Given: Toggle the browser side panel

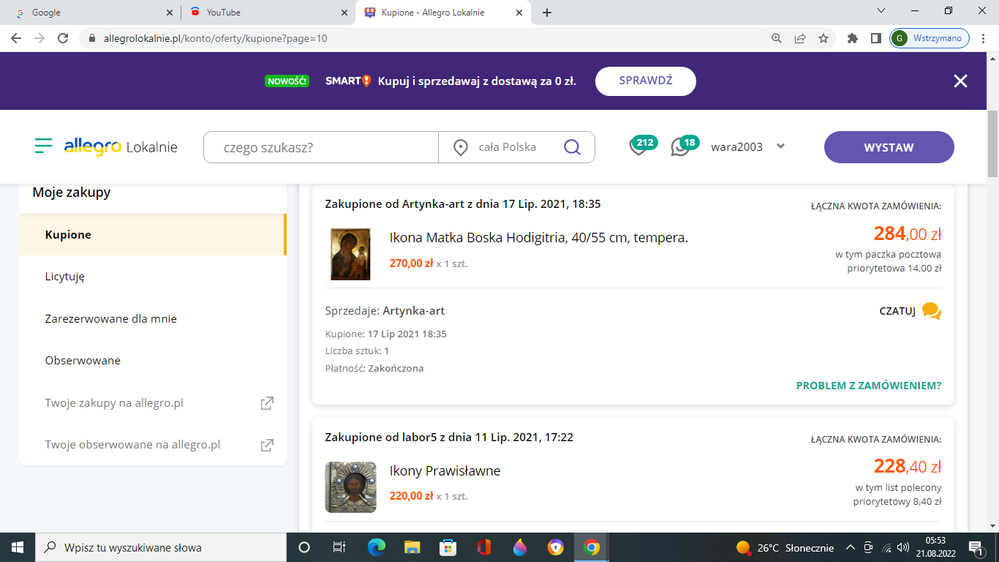Looking at the screenshot, I should [876, 38].
